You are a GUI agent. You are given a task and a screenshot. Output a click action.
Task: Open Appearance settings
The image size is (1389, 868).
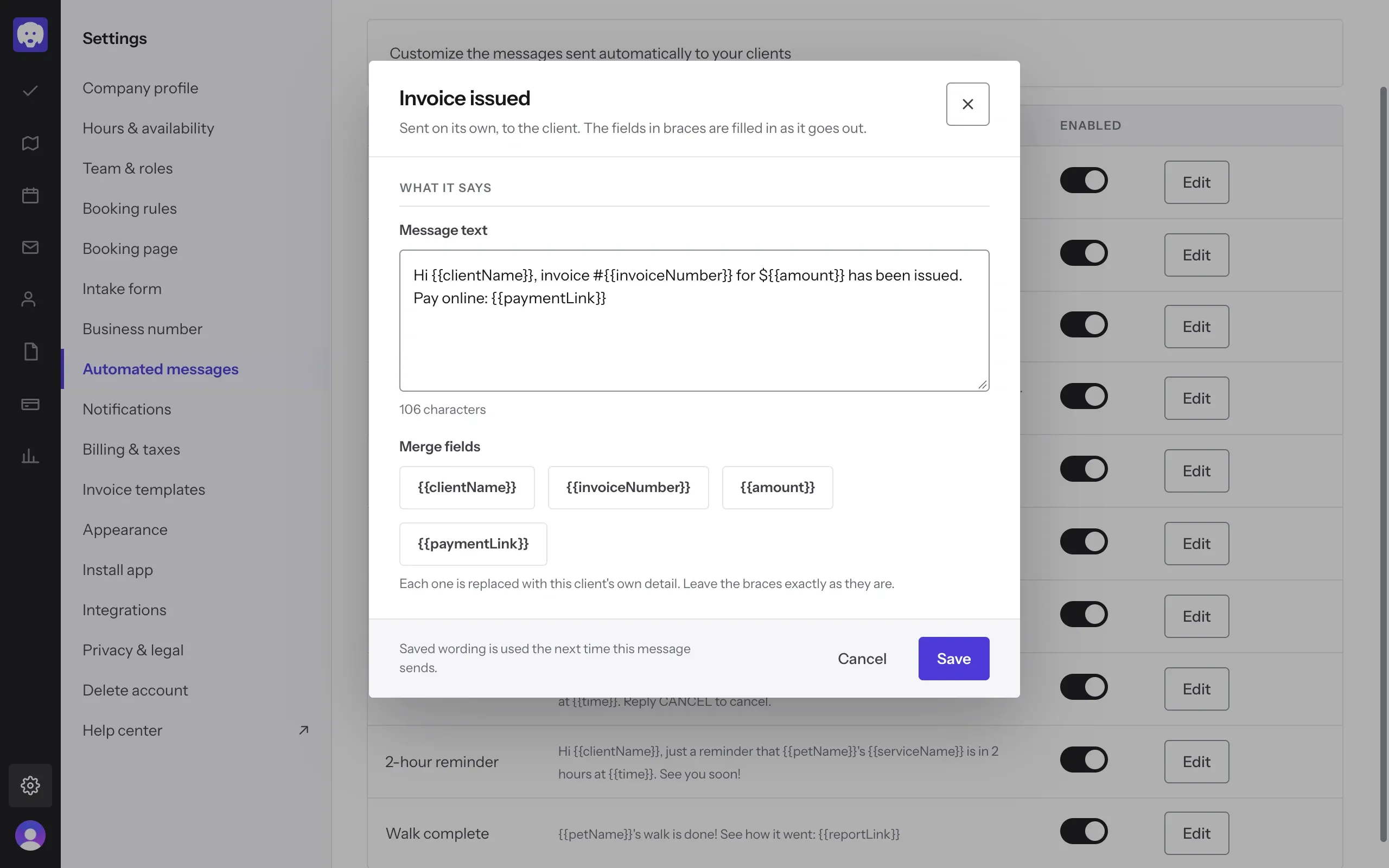[x=125, y=530]
